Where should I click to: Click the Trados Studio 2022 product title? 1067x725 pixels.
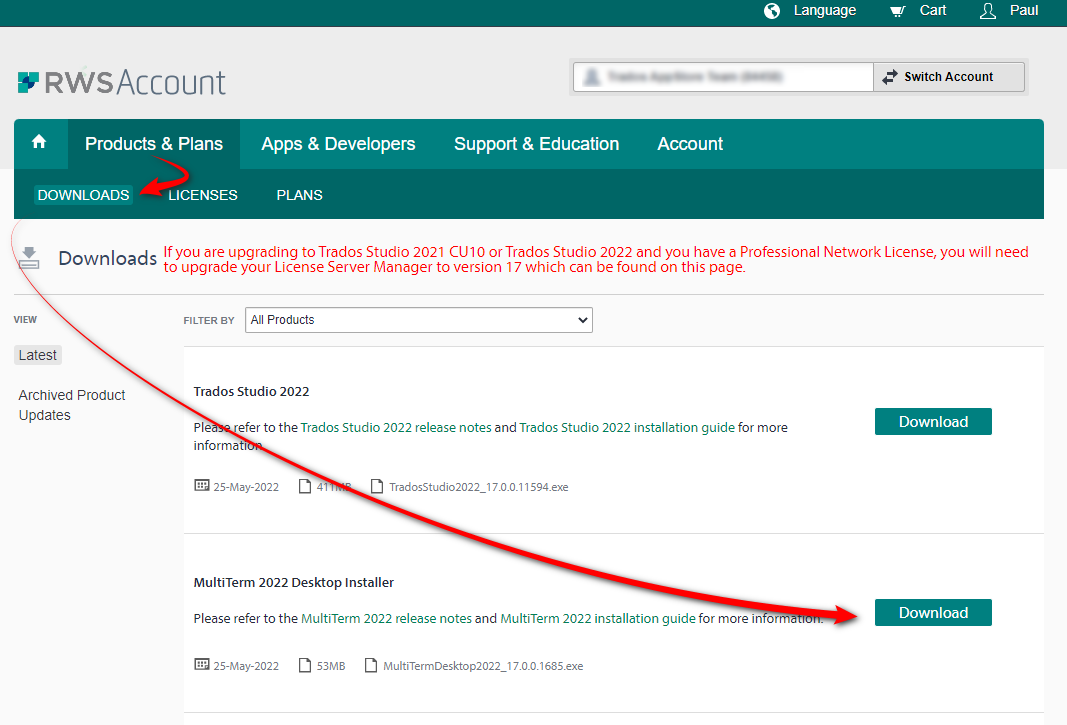(x=251, y=391)
